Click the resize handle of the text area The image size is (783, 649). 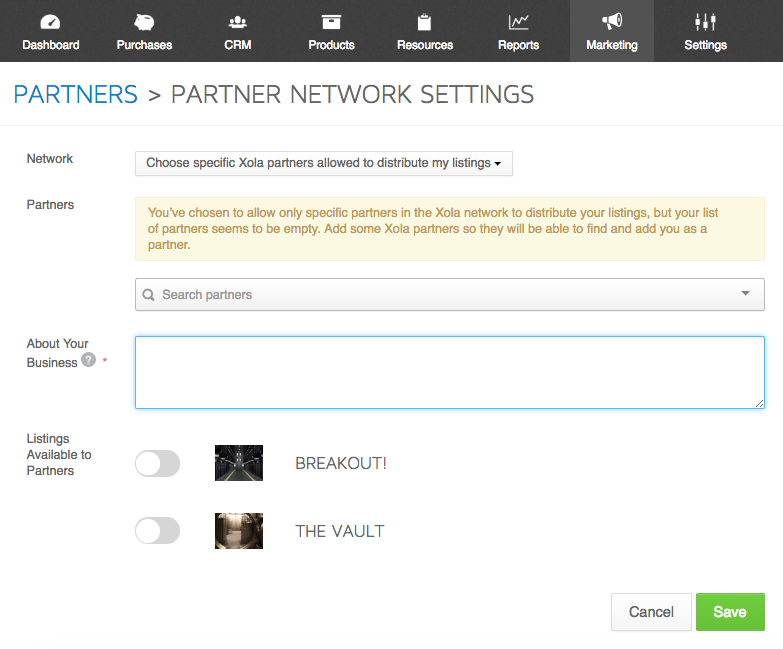pos(760,403)
